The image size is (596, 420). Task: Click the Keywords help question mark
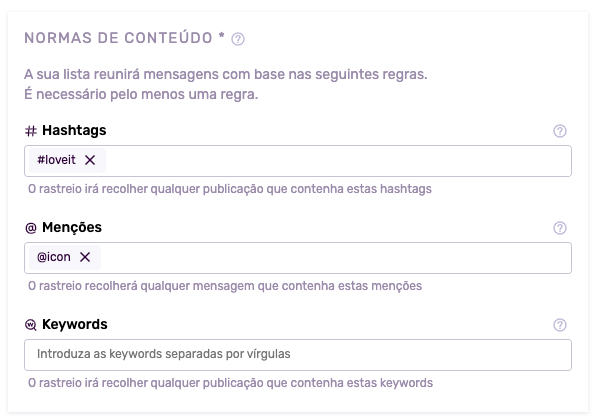point(560,325)
